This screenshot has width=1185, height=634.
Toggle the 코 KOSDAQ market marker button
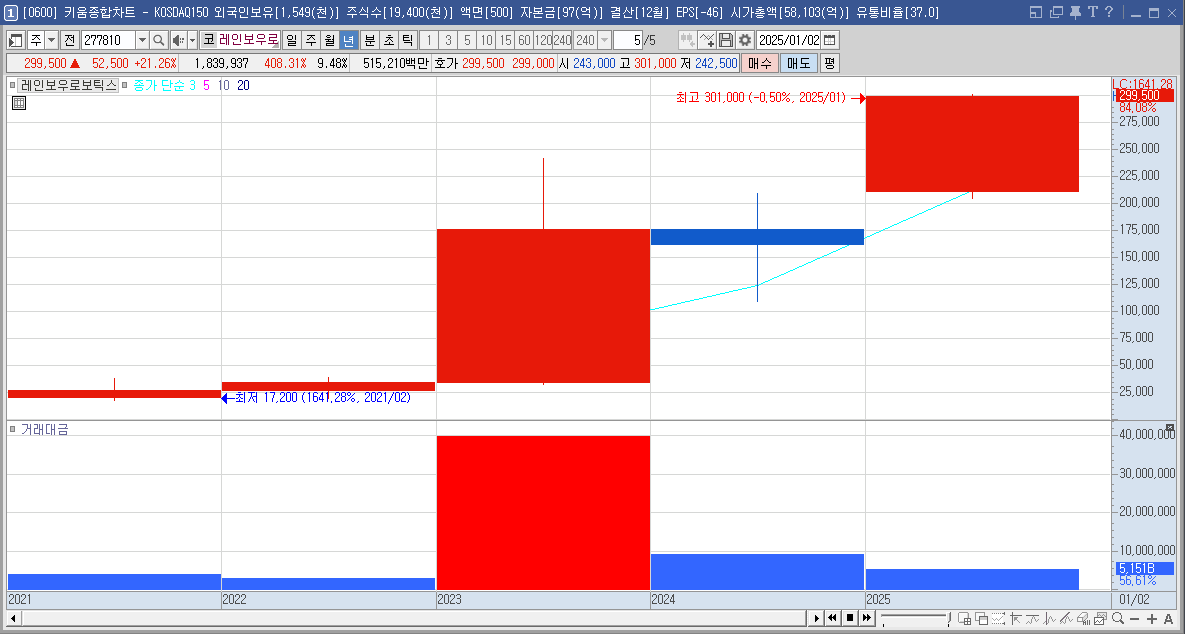[209, 40]
